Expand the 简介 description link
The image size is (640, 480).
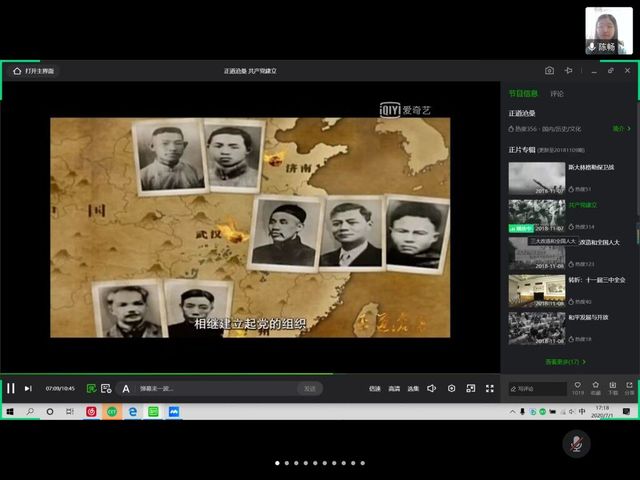click(620, 129)
